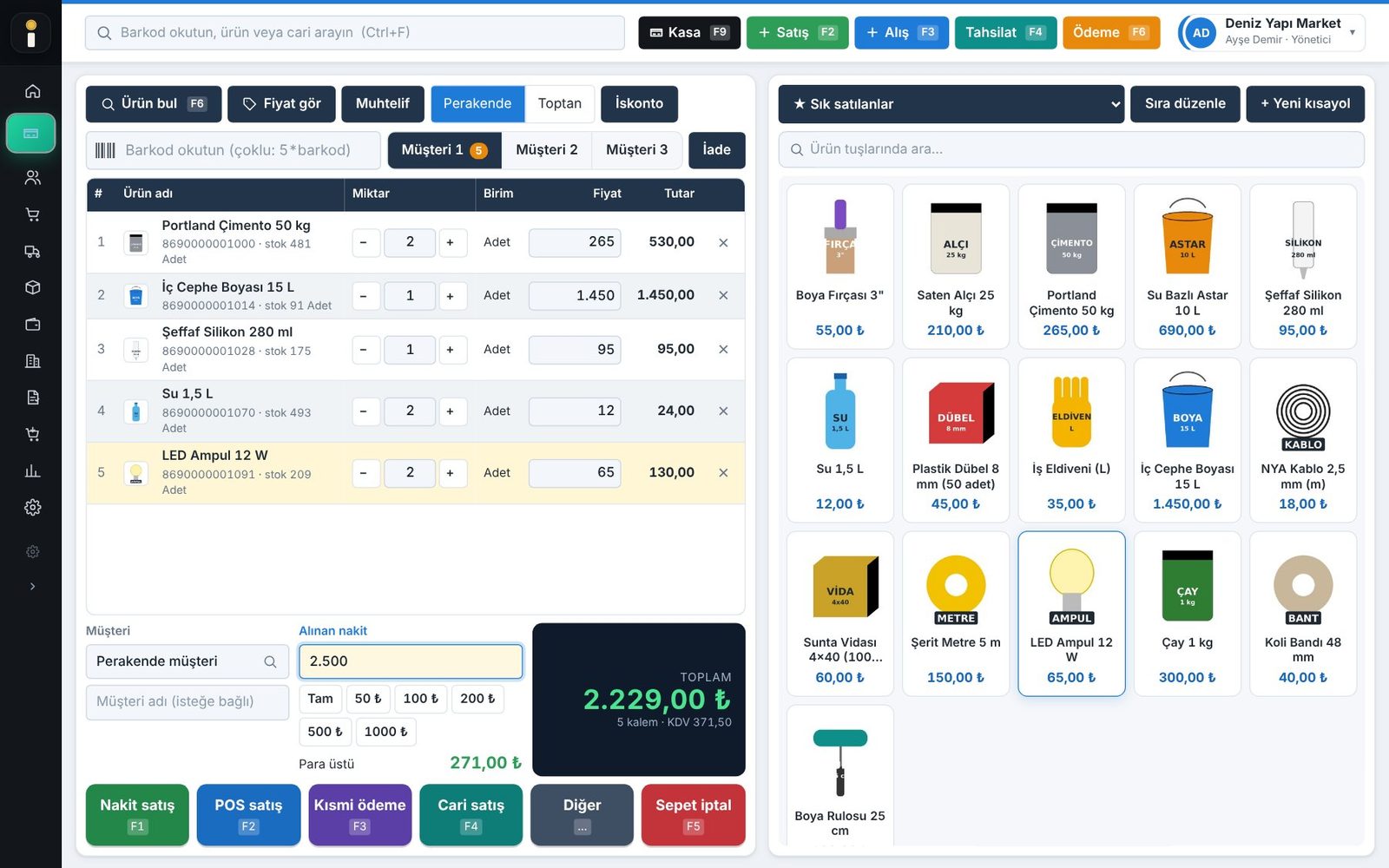Select the Müşteri 1 tab

click(444, 150)
